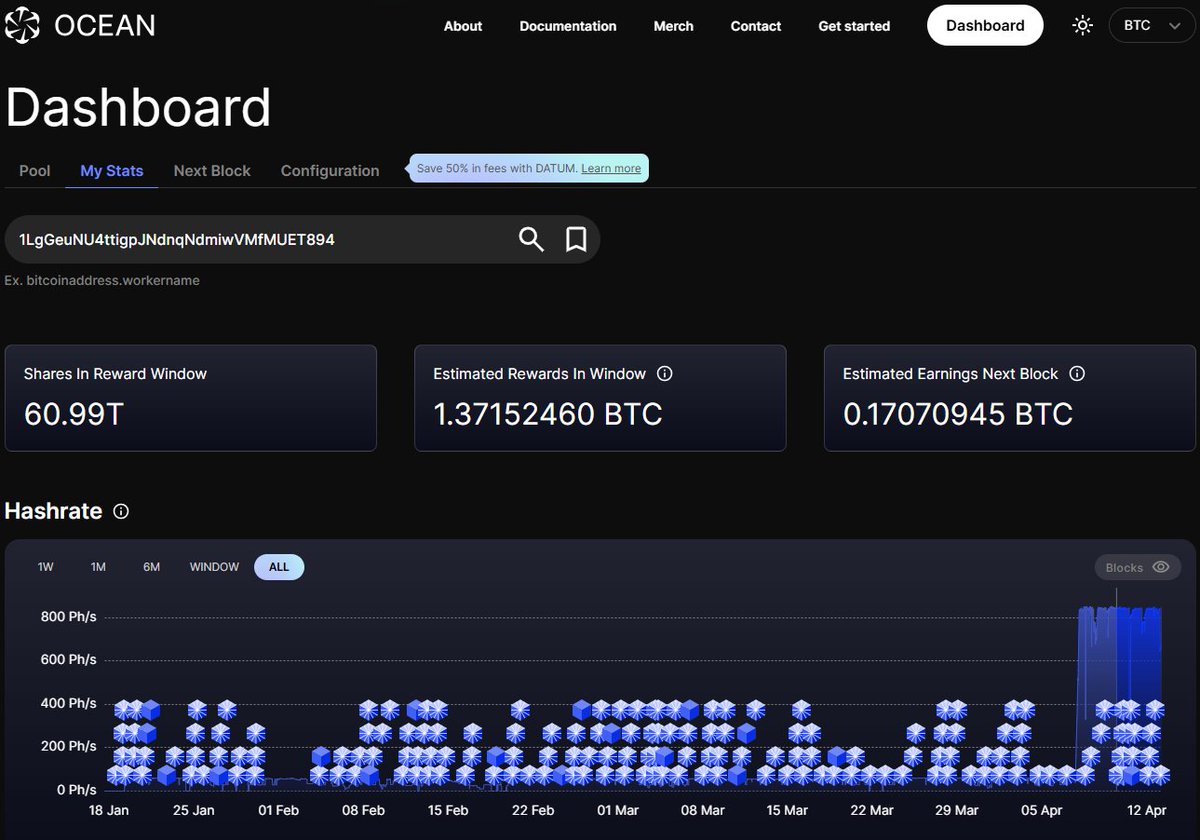
Task: Click the 60.99T shares value
Action: pos(73,413)
